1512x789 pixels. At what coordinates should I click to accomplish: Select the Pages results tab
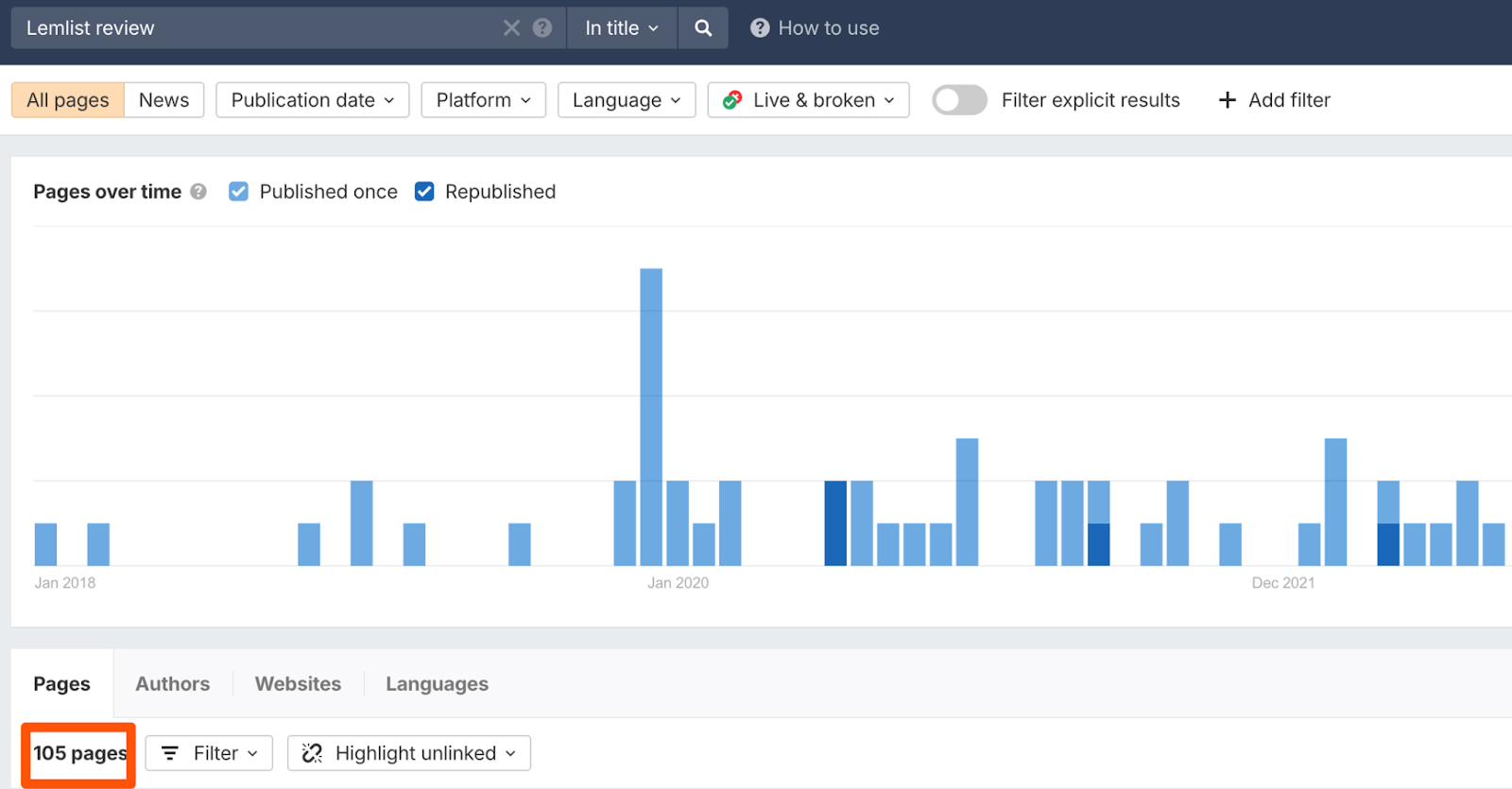click(x=62, y=683)
